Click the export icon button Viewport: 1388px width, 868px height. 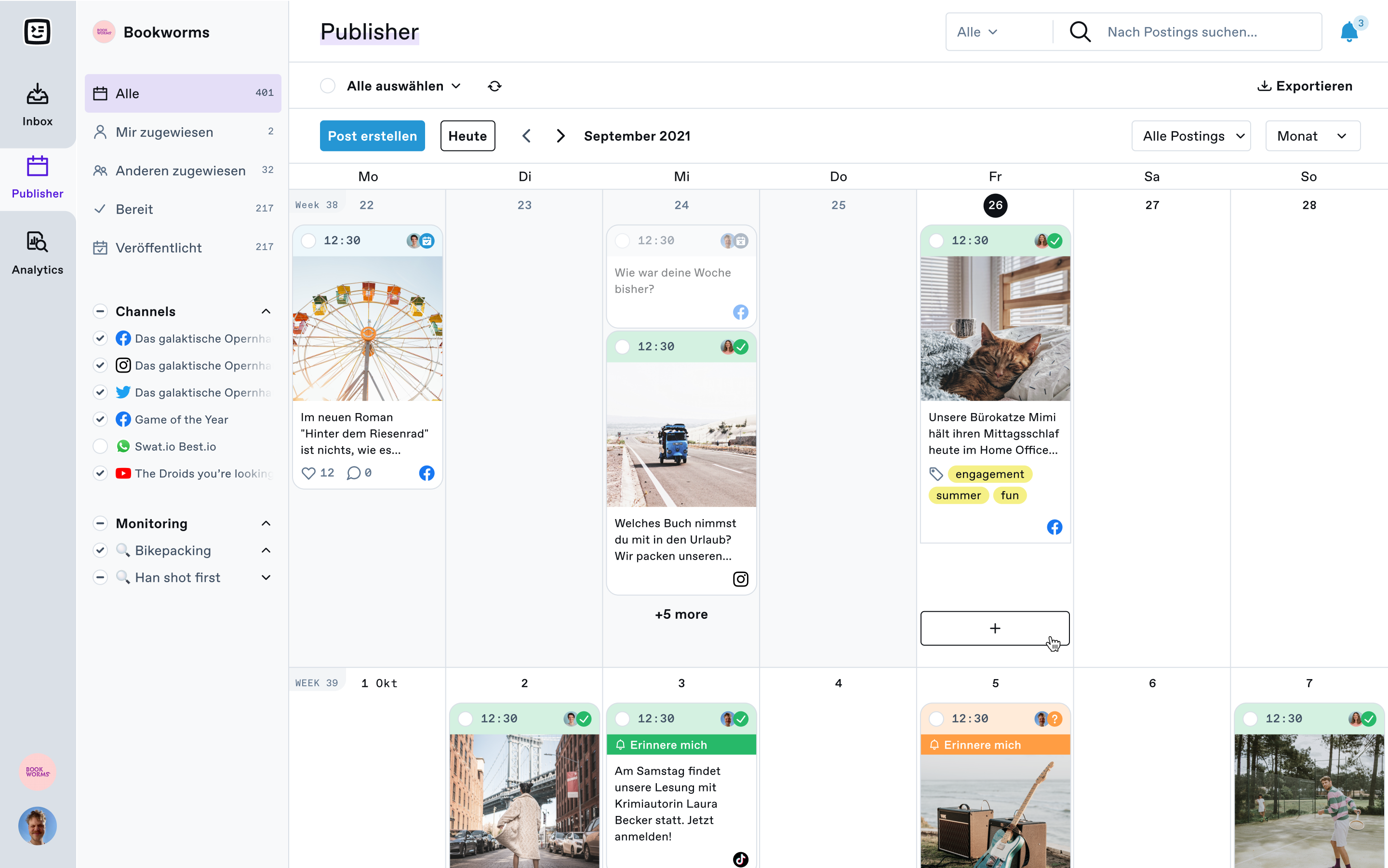[1264, 86]
